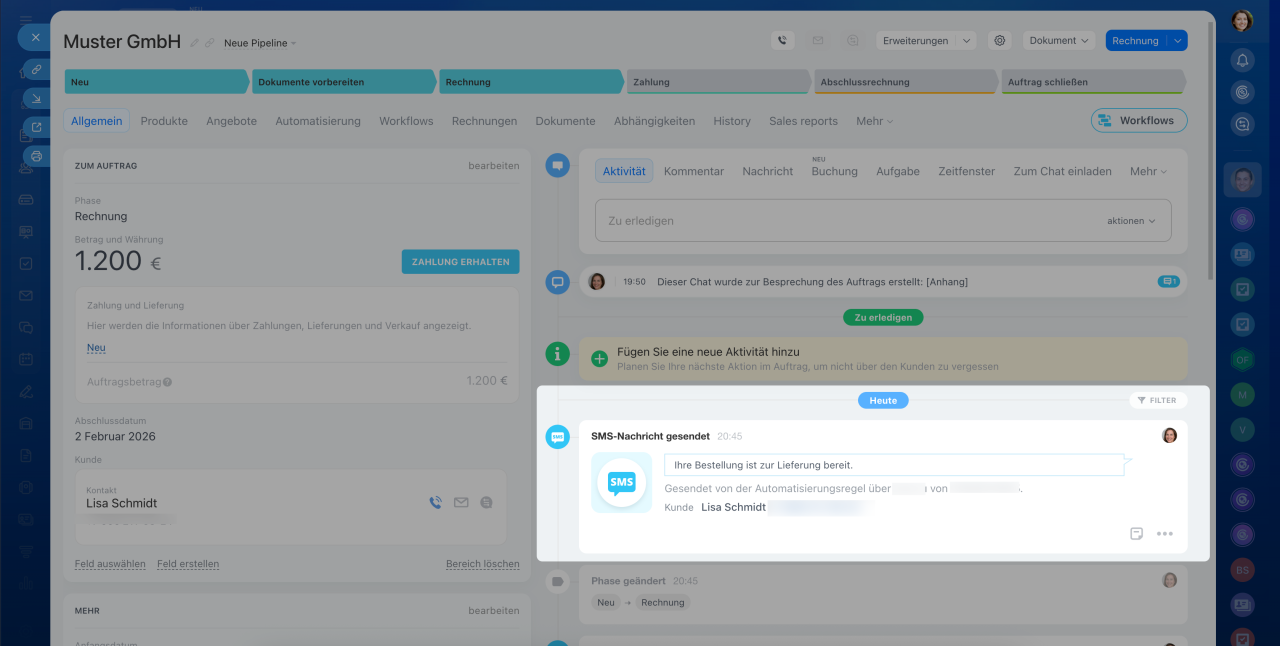Copy link using icon beside Muster GmbH title
The width and height of the screenshot is (1280, 646).
tap(210, 43)
